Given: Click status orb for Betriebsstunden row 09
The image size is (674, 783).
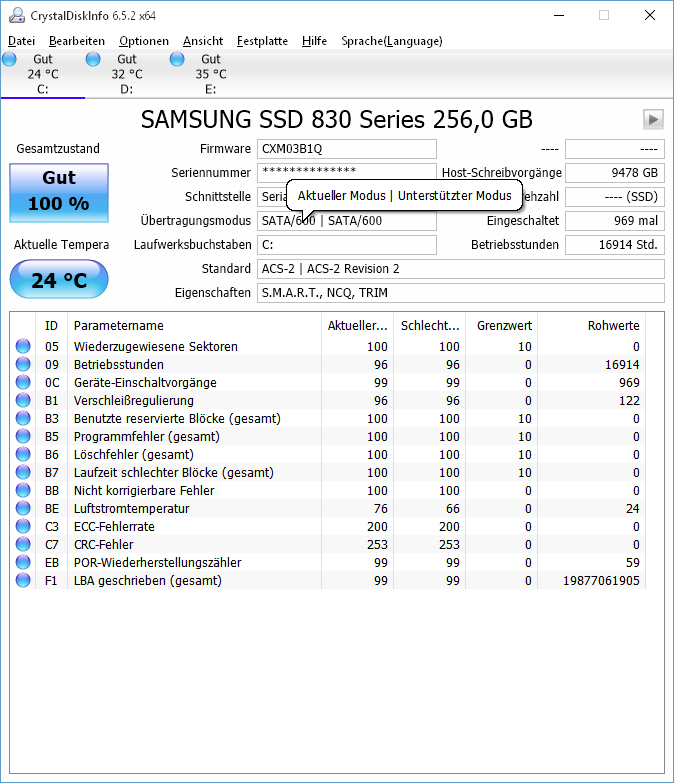Looking at the screenshot, I should tap(23, 364).
